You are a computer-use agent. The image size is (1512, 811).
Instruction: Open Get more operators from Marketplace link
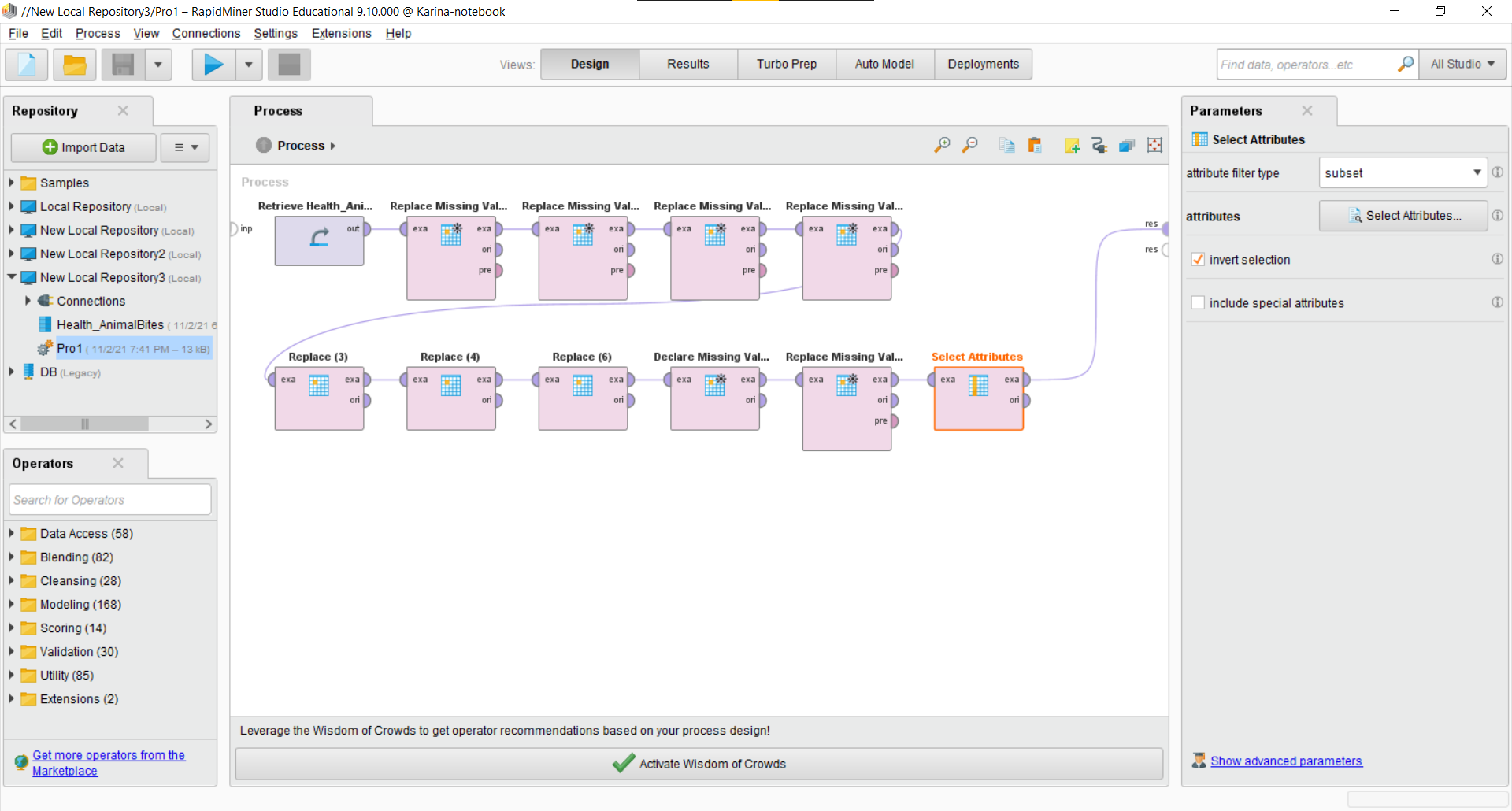tap(109, 763)
